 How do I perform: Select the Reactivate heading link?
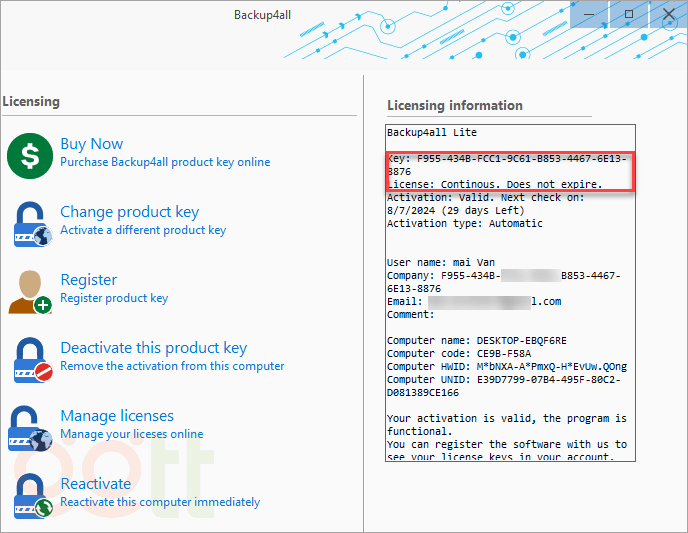[96, 484]
